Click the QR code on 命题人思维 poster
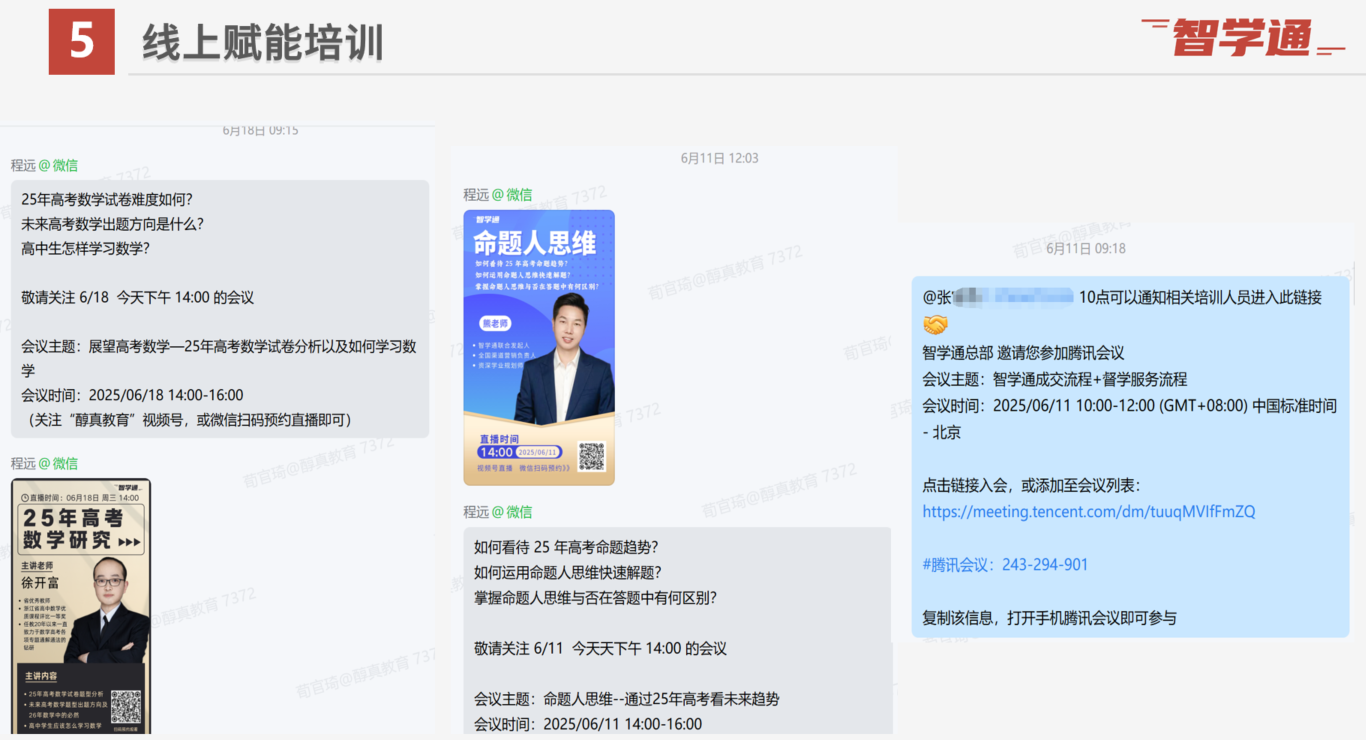This screenshot has width=1366, height=740. click(x=591, y=457)
